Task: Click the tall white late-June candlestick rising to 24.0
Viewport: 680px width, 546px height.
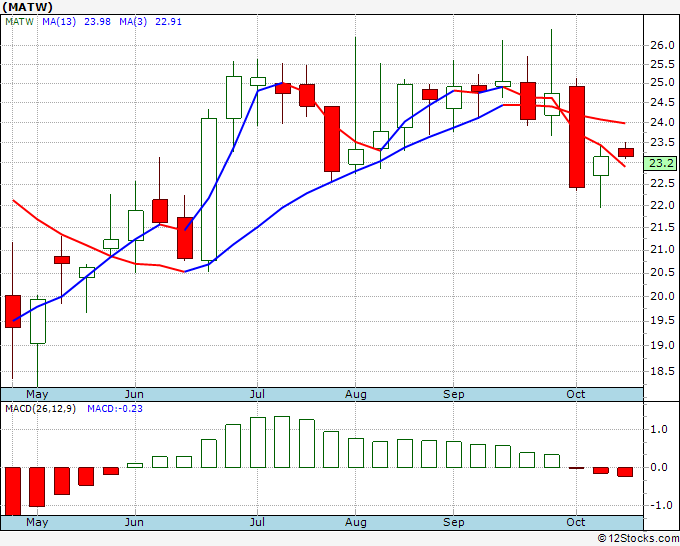Action: tap(209, 189)
